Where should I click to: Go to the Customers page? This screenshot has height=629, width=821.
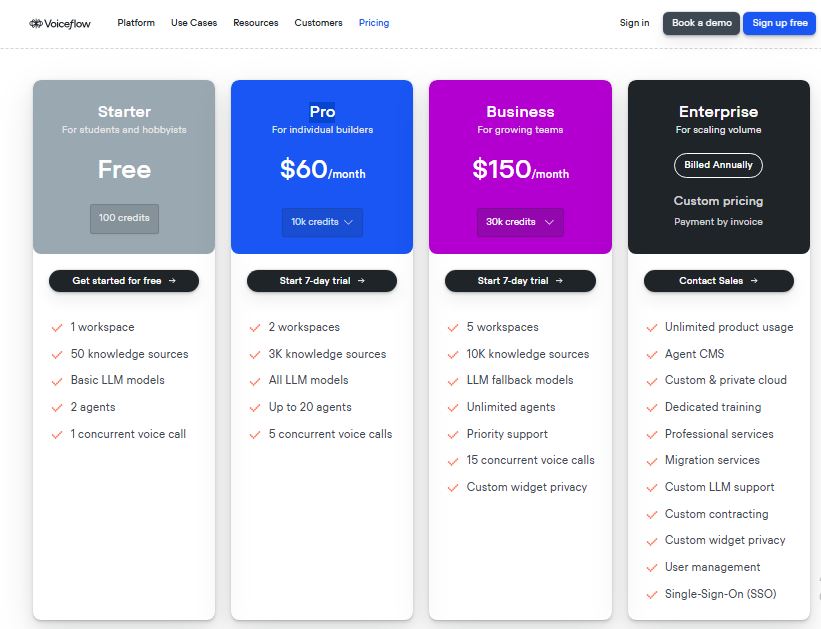coord(318,23)
